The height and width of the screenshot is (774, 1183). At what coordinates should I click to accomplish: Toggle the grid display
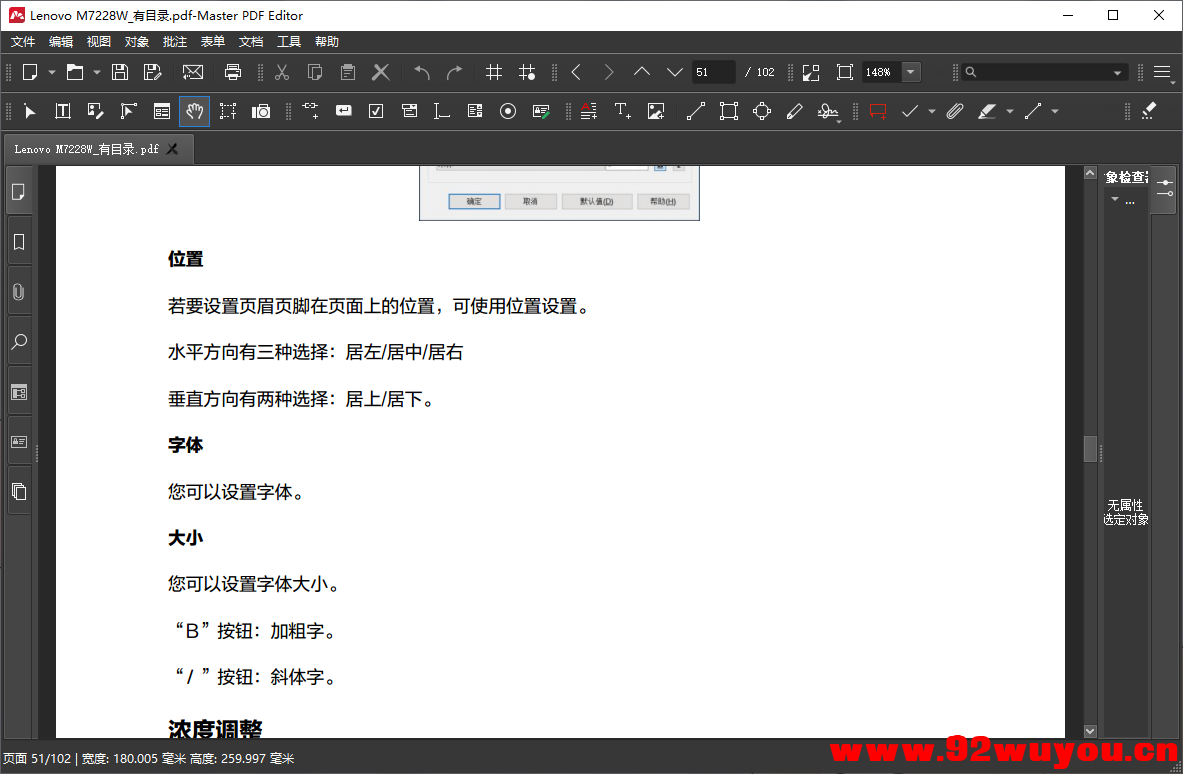(x=493, y=72)
